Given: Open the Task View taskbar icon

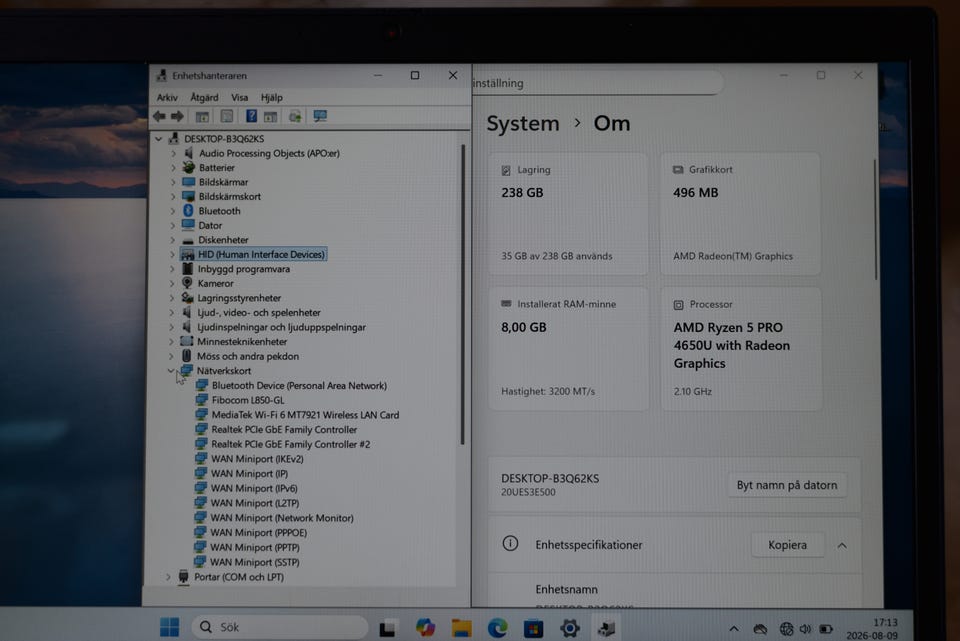Looking at the screenshot, I should click(x=387, y=628).
